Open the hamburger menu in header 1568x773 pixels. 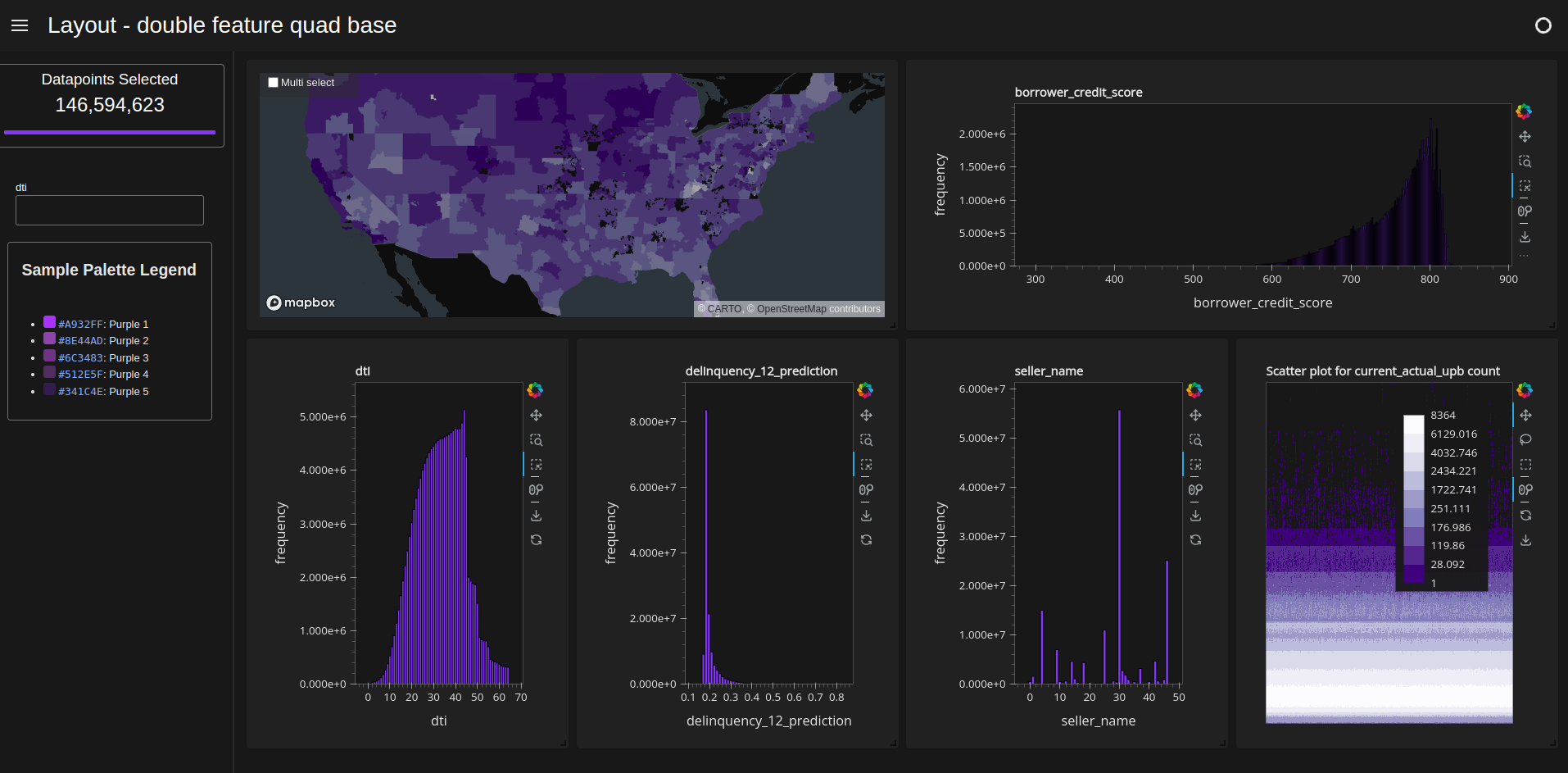click(x=20, y=25)
